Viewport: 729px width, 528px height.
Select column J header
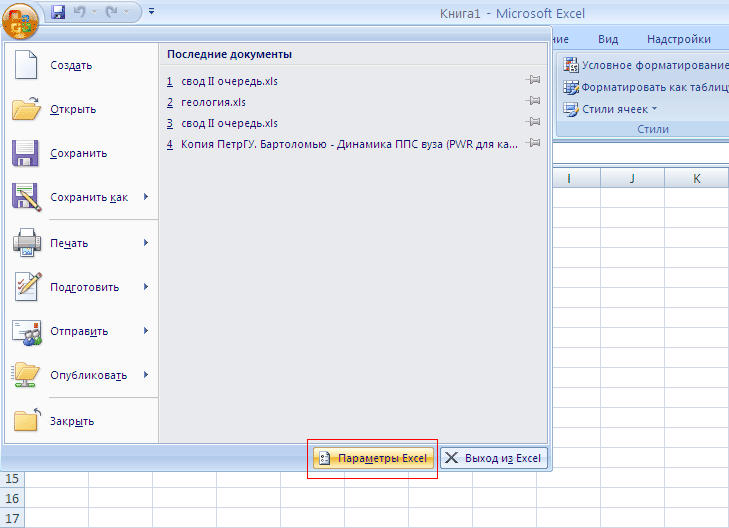[x=632, y=178]
